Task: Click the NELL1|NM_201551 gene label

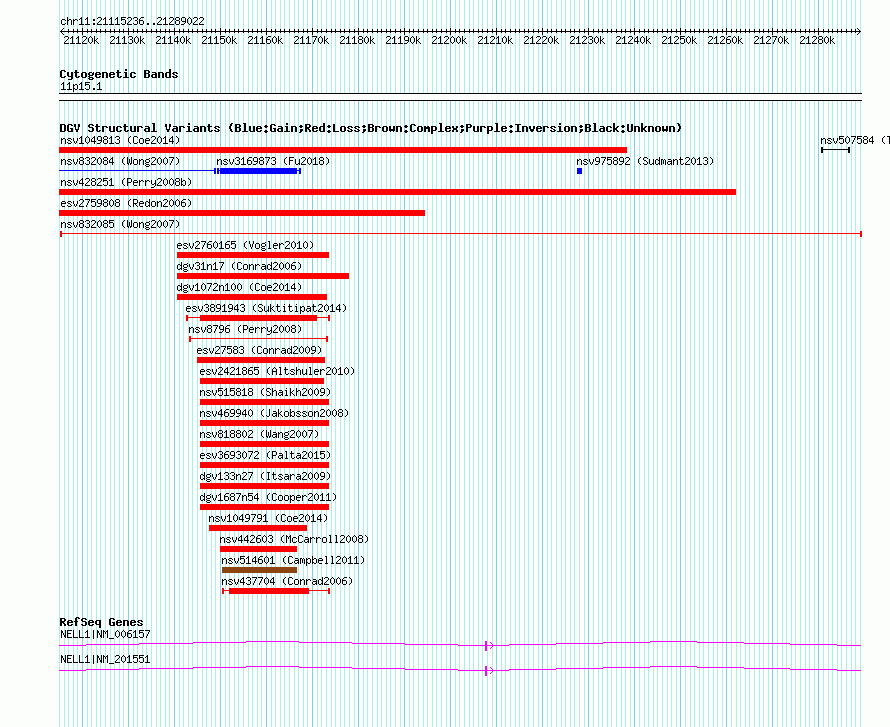Action: tap(105, 659)
